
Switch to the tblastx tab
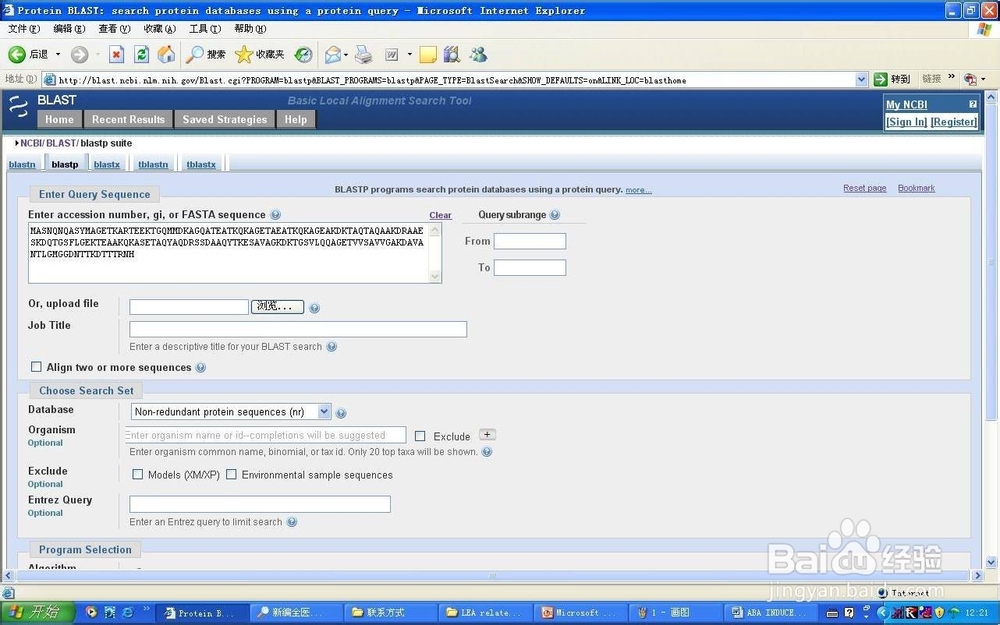(x=201, y=165)
